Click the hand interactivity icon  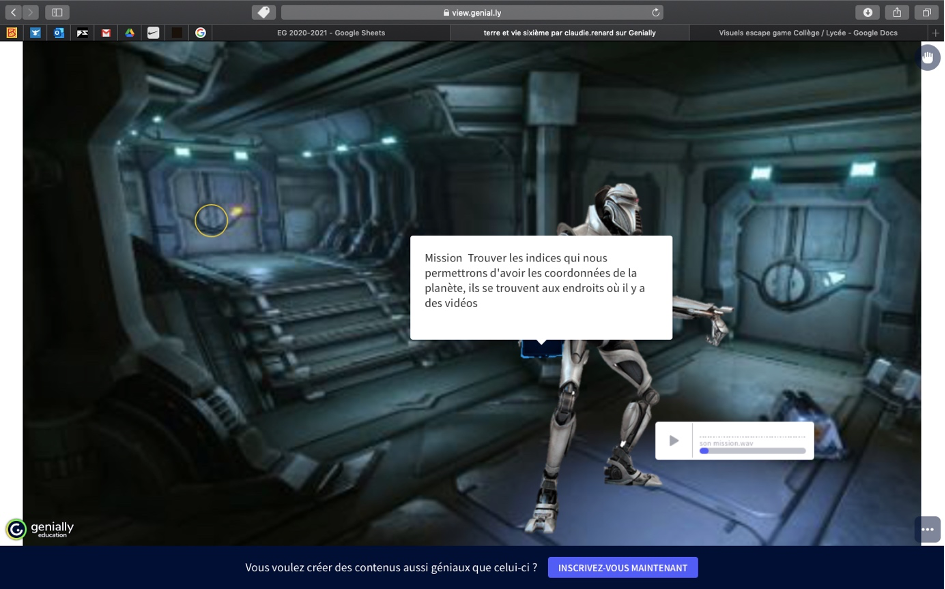pyautogui.click(x=929, y=58)
